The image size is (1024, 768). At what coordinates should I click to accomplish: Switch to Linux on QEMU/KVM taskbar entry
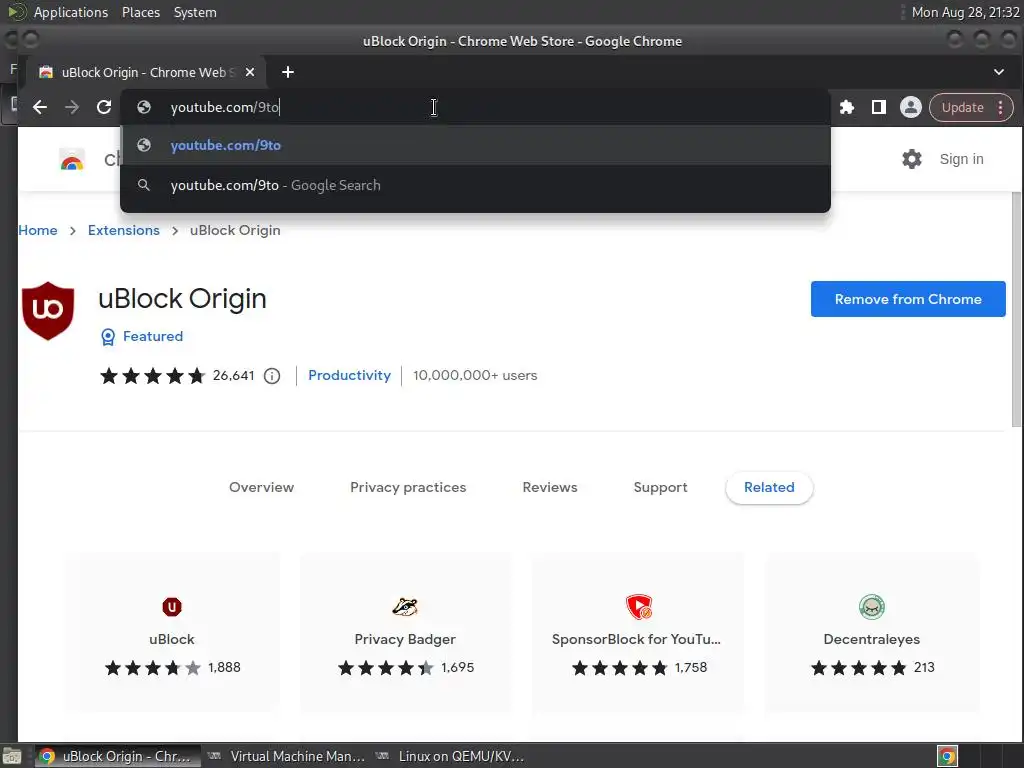pyautogui.click(x=451, y=756)
